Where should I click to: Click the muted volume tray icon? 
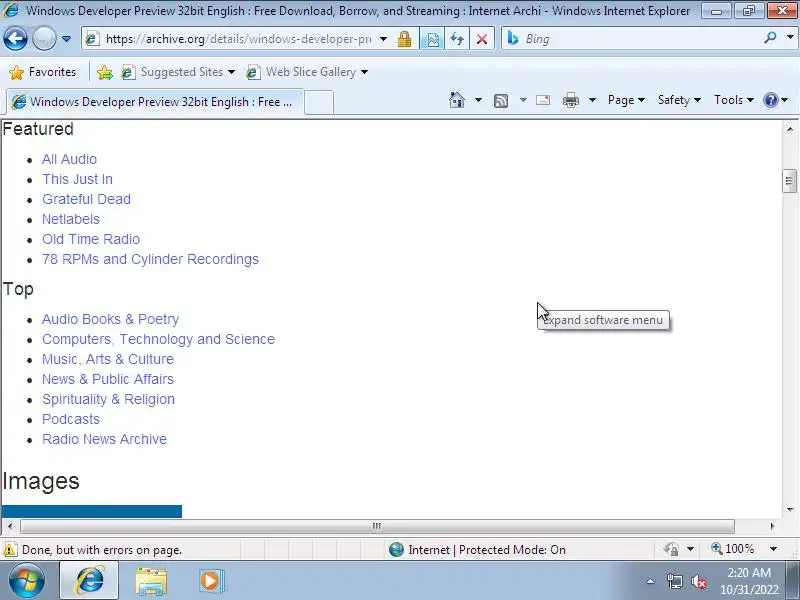(x=698, y=581)
